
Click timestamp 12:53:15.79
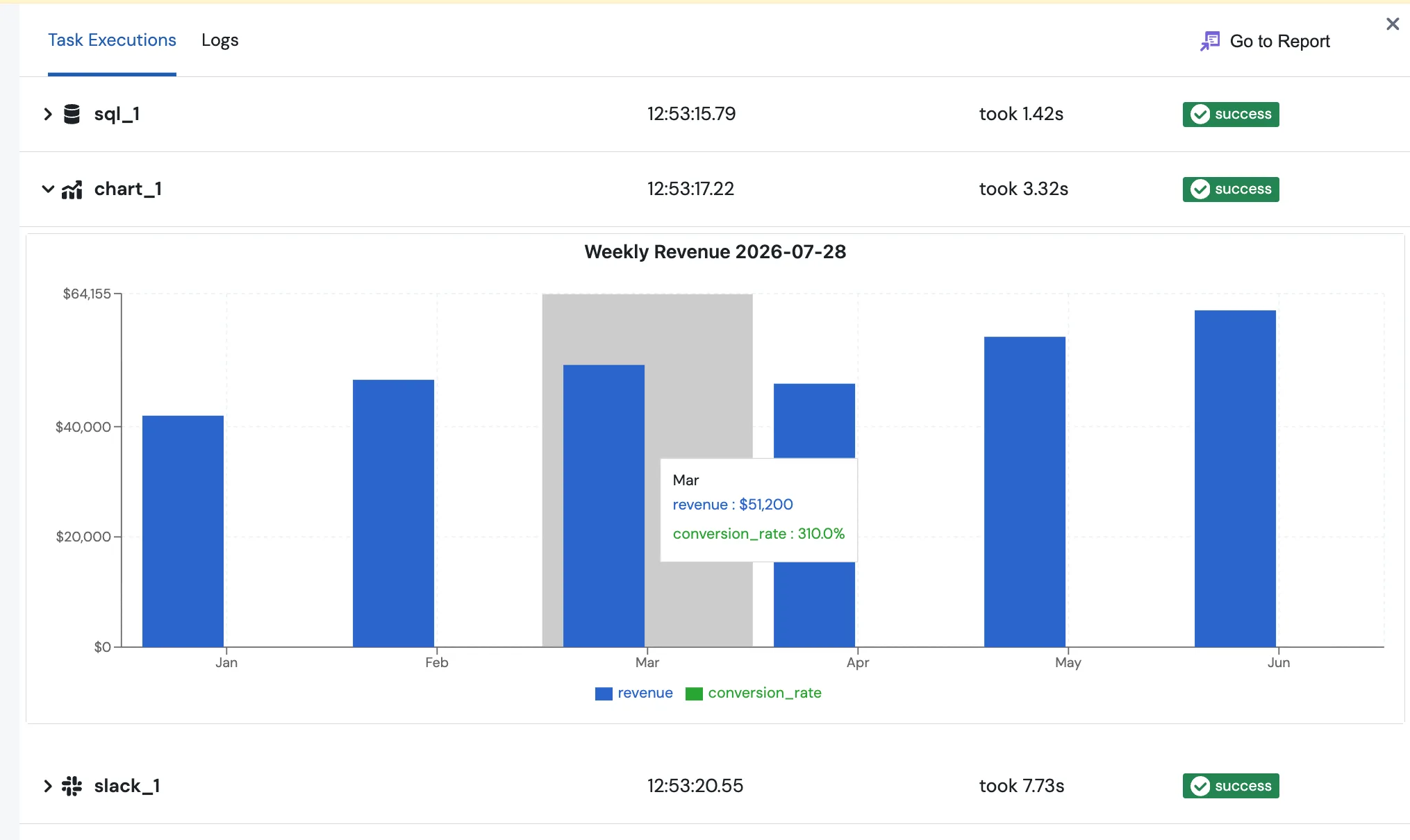691,114
